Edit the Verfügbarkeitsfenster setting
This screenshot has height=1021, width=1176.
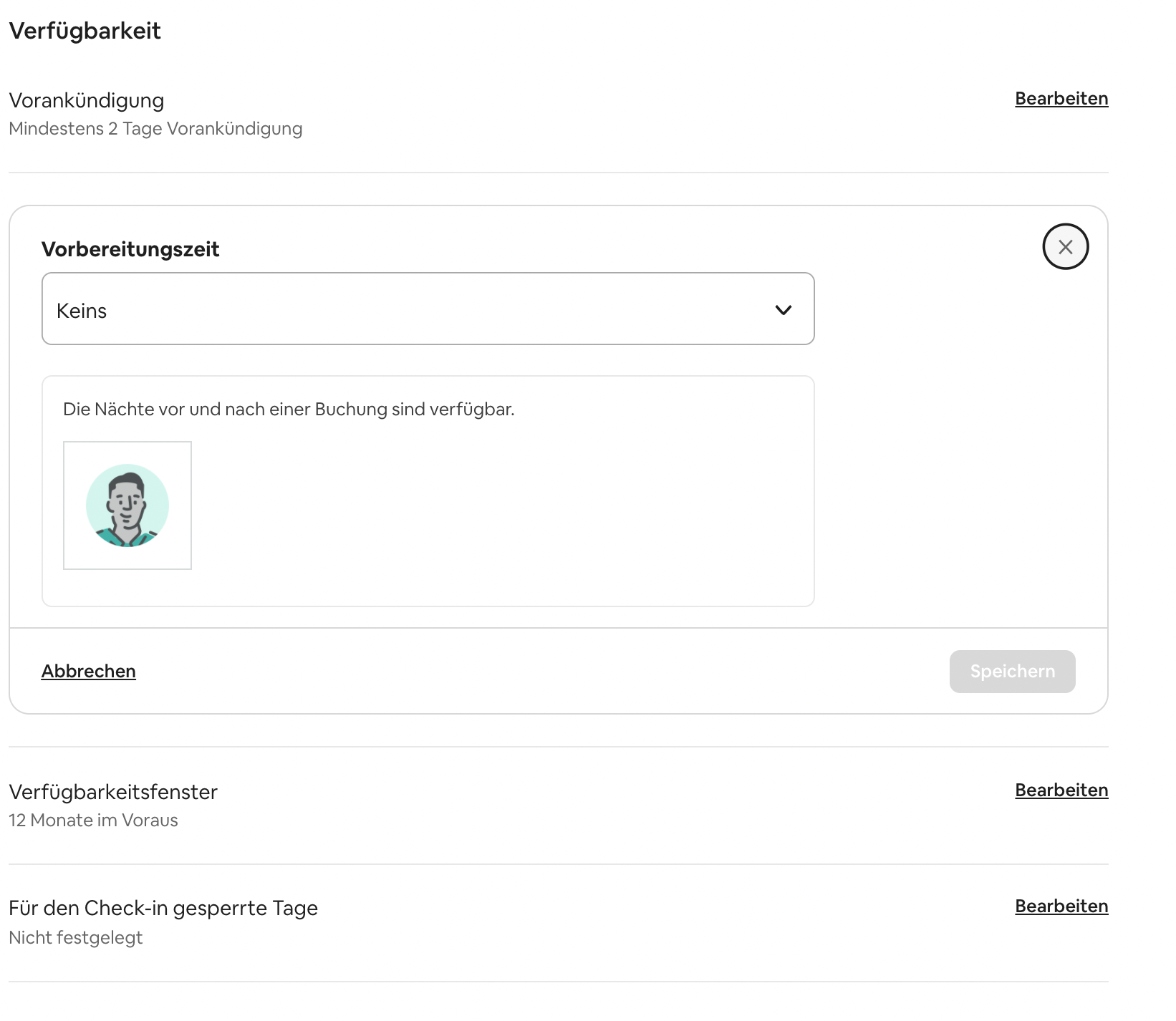(x=1061, y=790)
